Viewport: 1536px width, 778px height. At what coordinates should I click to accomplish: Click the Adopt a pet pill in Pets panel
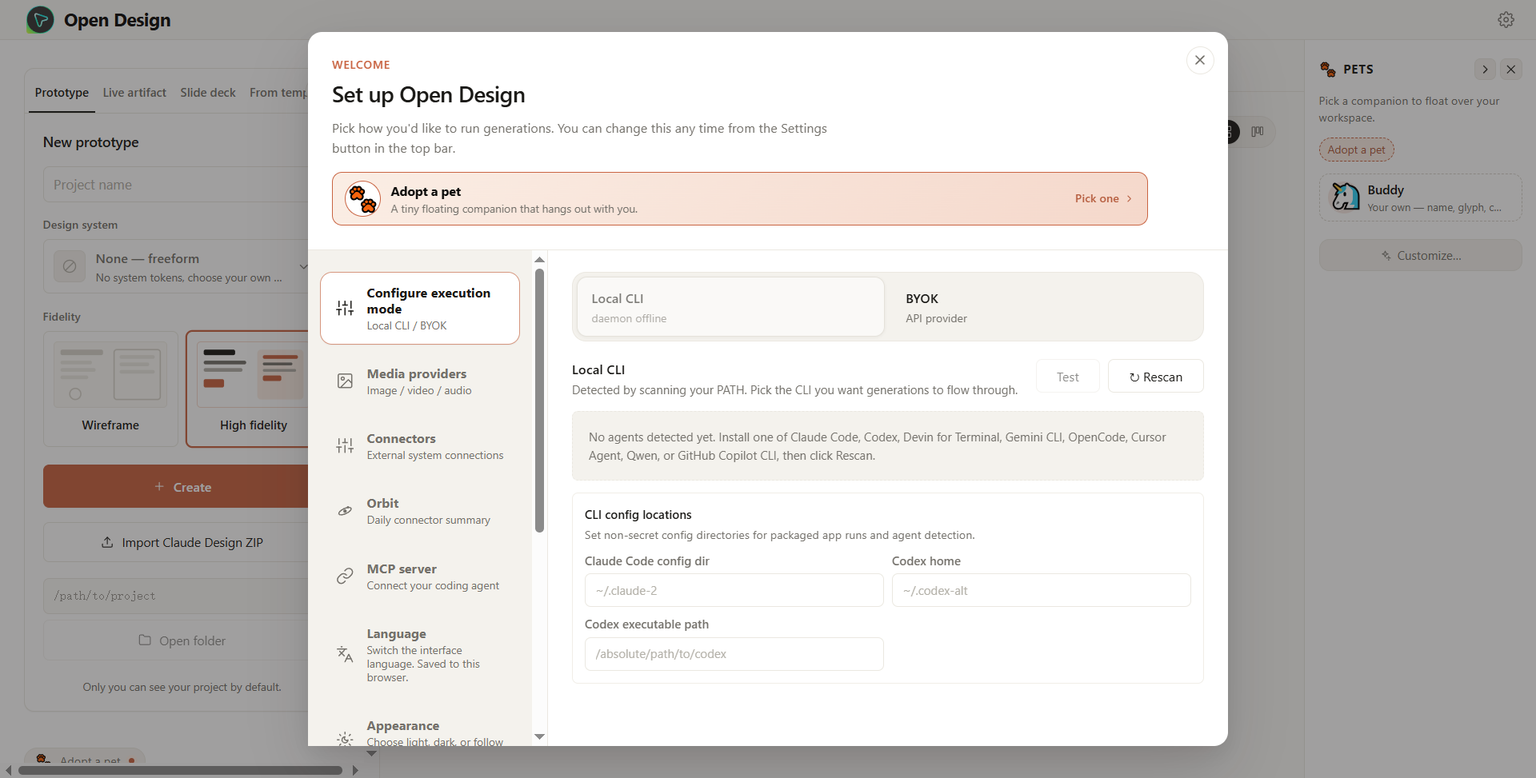pos(1356,150)
